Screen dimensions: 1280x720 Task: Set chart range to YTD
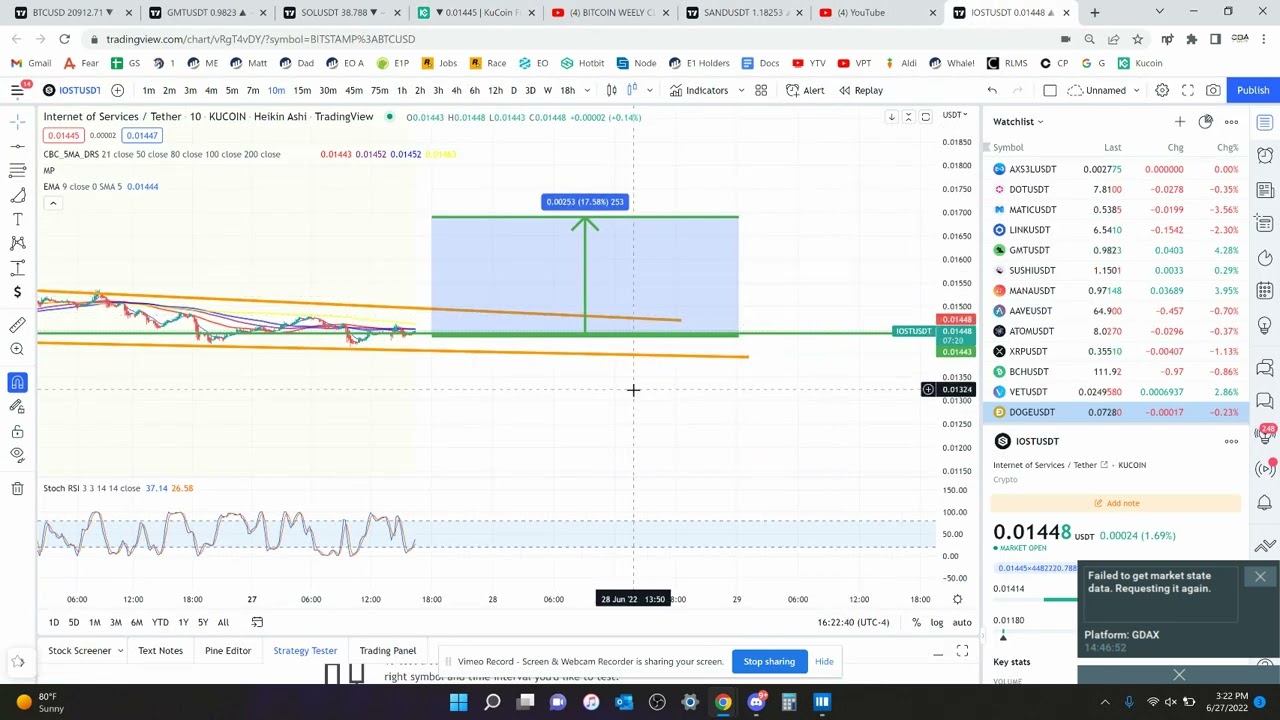pyautogui.click(x=160, y=622)
